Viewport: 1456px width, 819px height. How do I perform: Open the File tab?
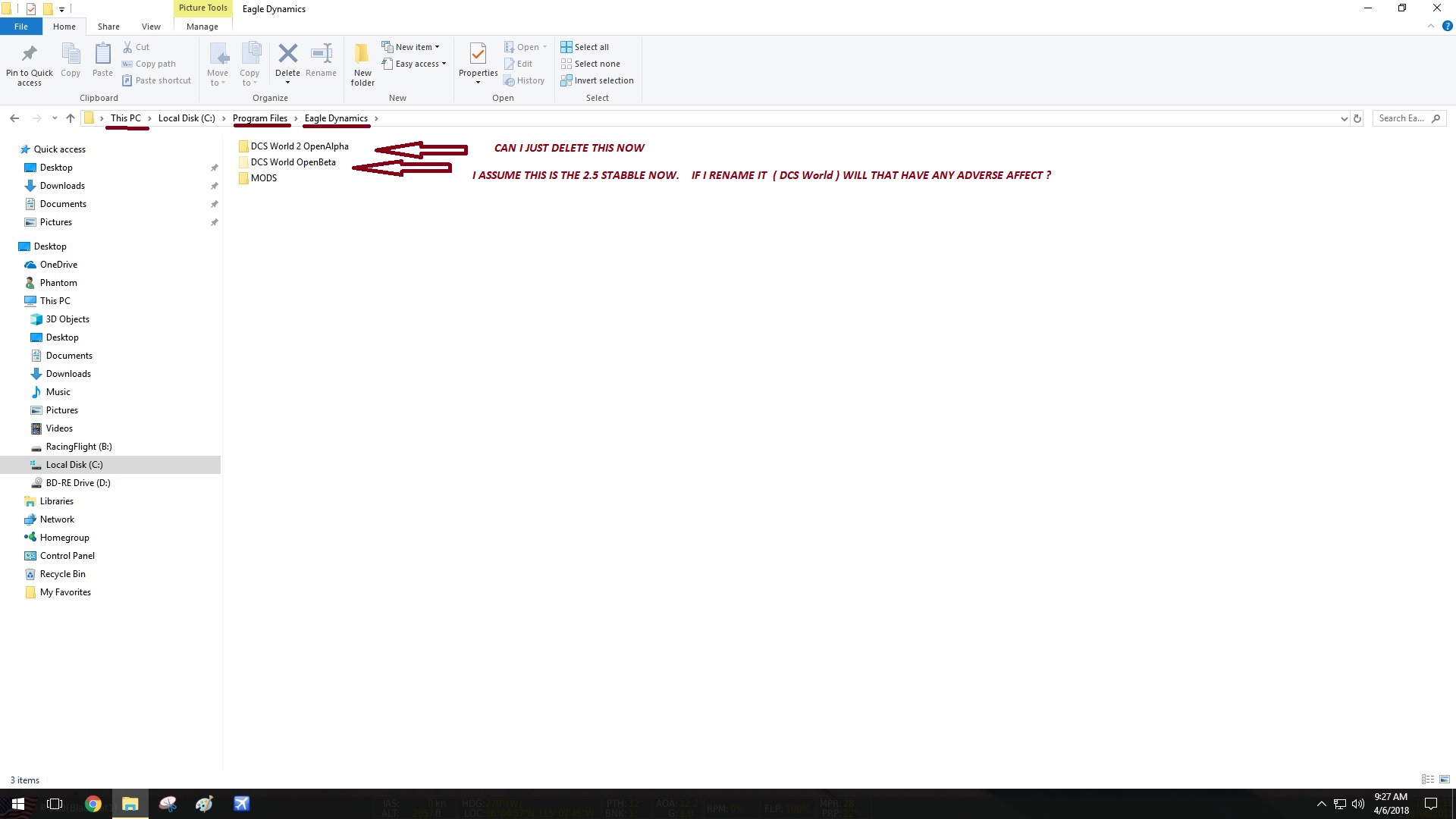tap(21, 27)
